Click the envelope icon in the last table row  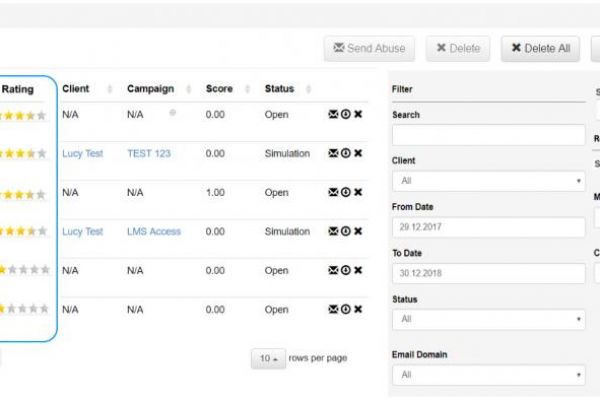pos(334,310)
